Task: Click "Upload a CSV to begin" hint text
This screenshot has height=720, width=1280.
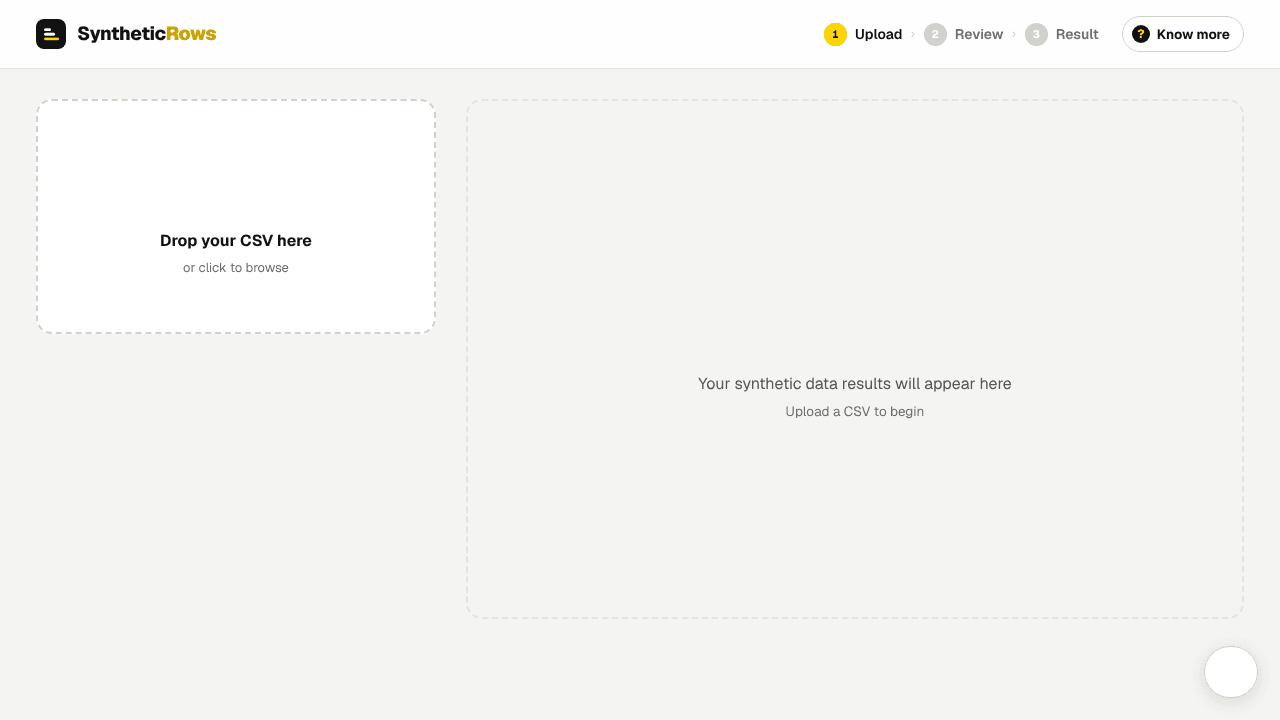Action: [855, 412]
